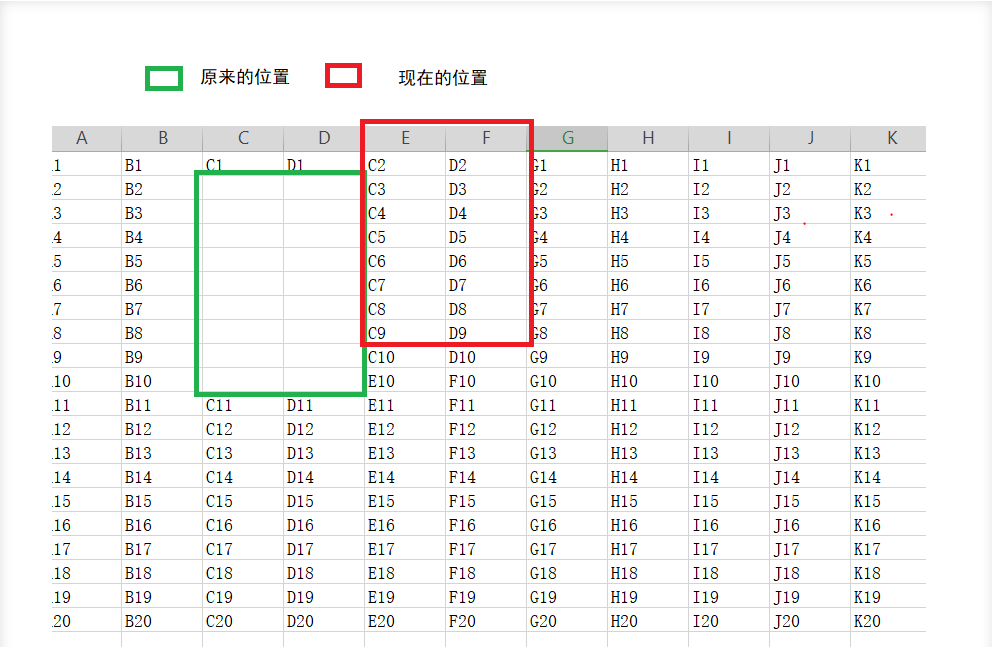Select column B header
992x647 pixels.
coord(162,138)
